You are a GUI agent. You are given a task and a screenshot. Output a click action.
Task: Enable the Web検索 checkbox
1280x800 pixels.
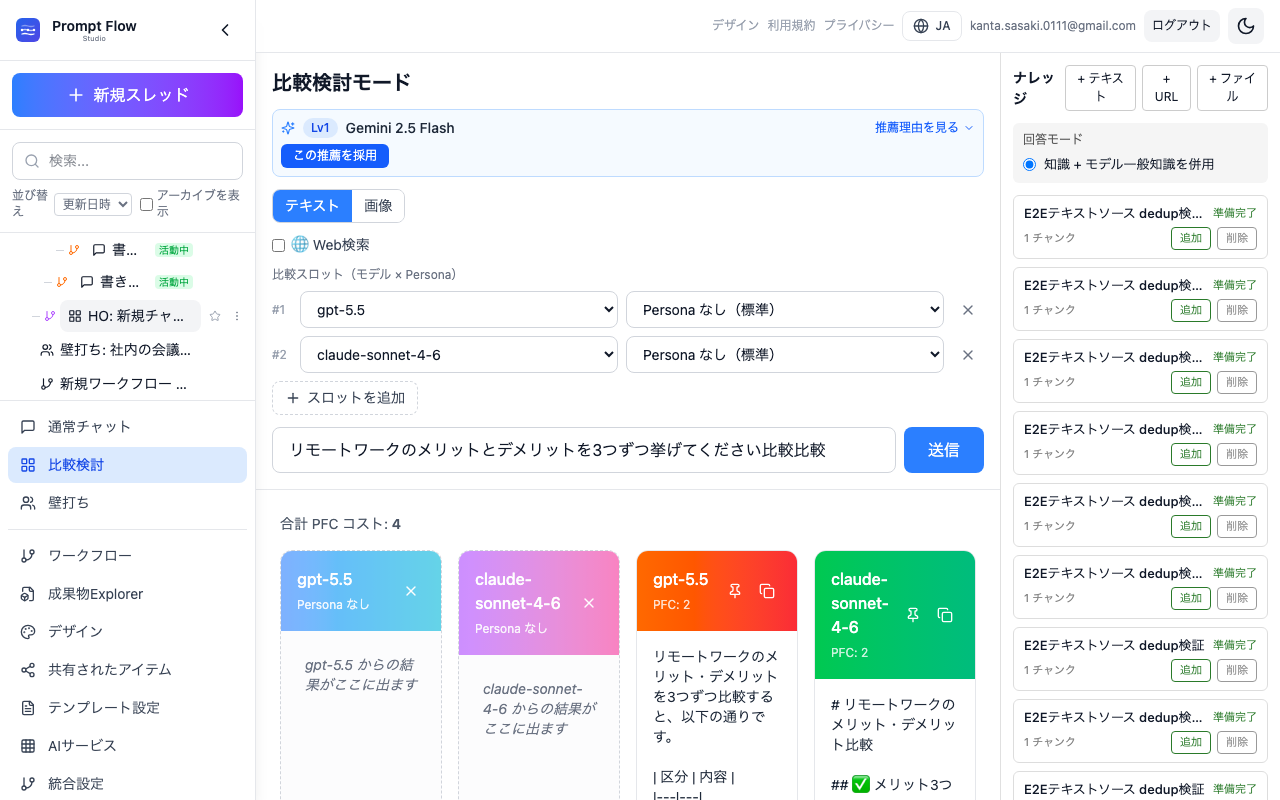(x=279, y=245)
